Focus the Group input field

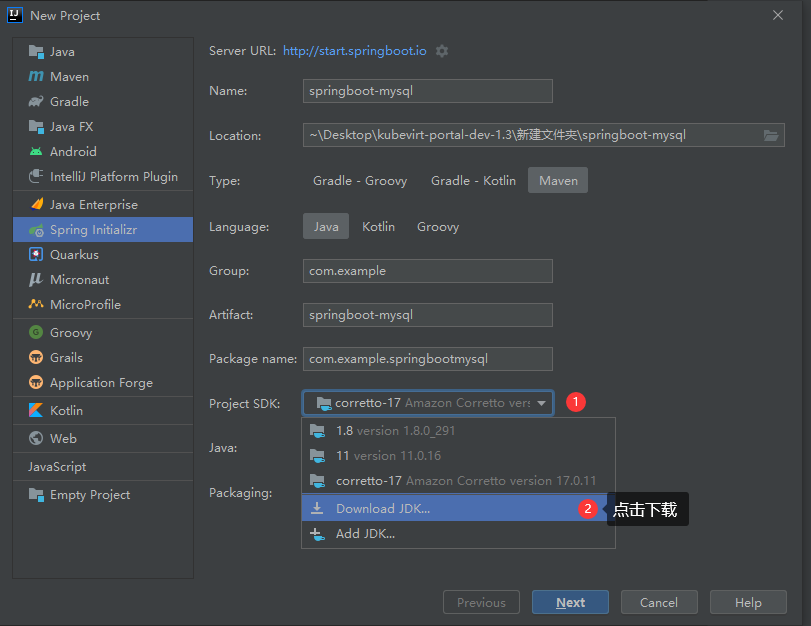coord(428,271)
